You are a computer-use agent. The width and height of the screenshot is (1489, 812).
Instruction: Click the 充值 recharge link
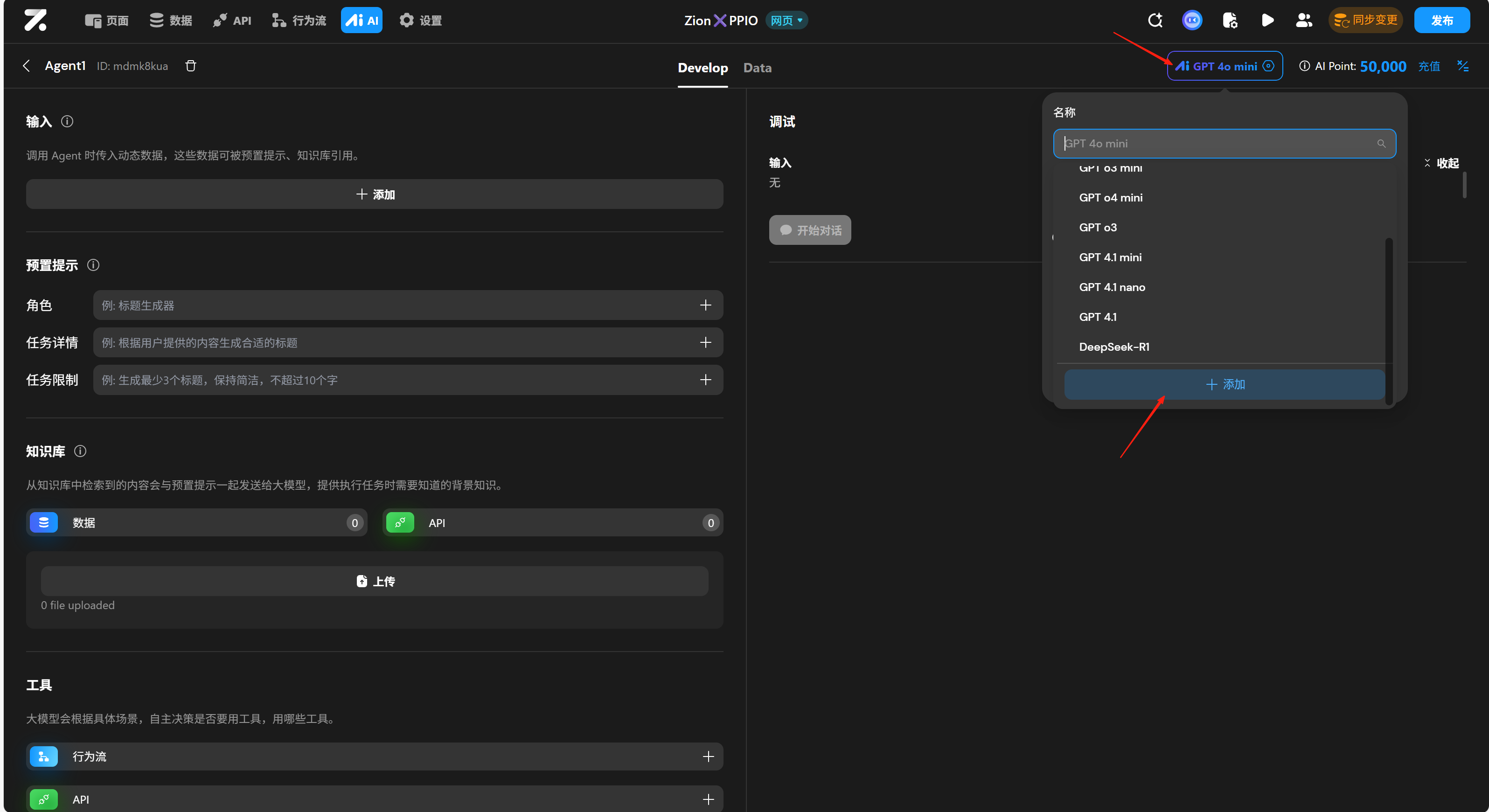tap(1429, 67)
